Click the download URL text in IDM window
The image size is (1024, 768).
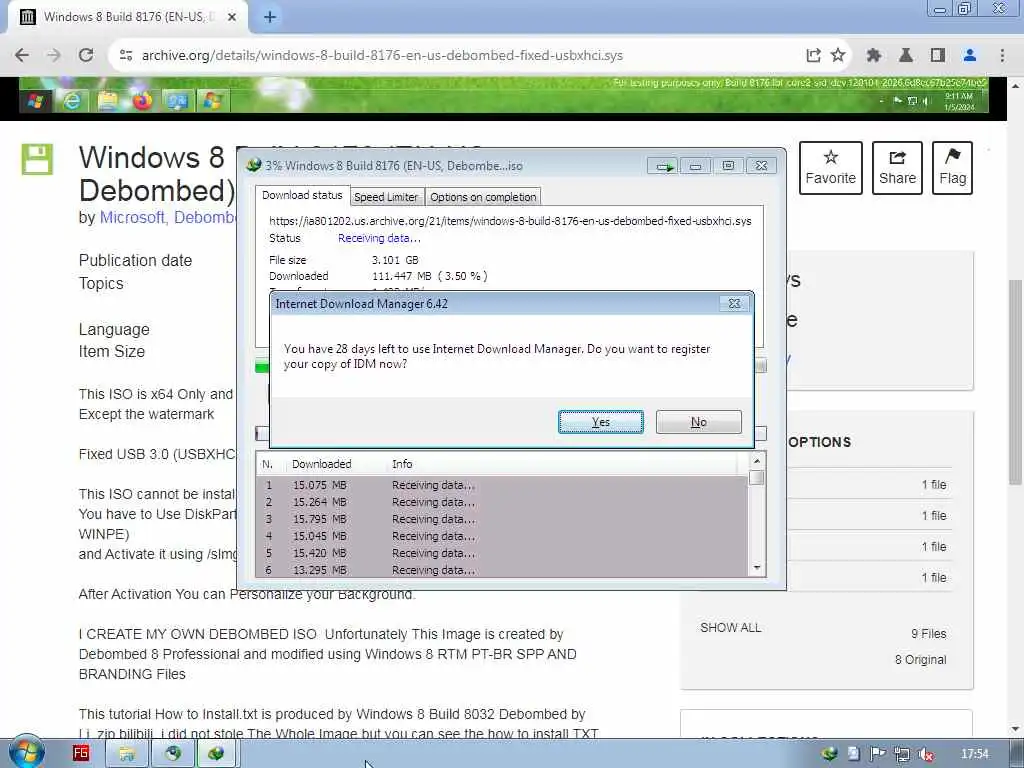point(510,221)
